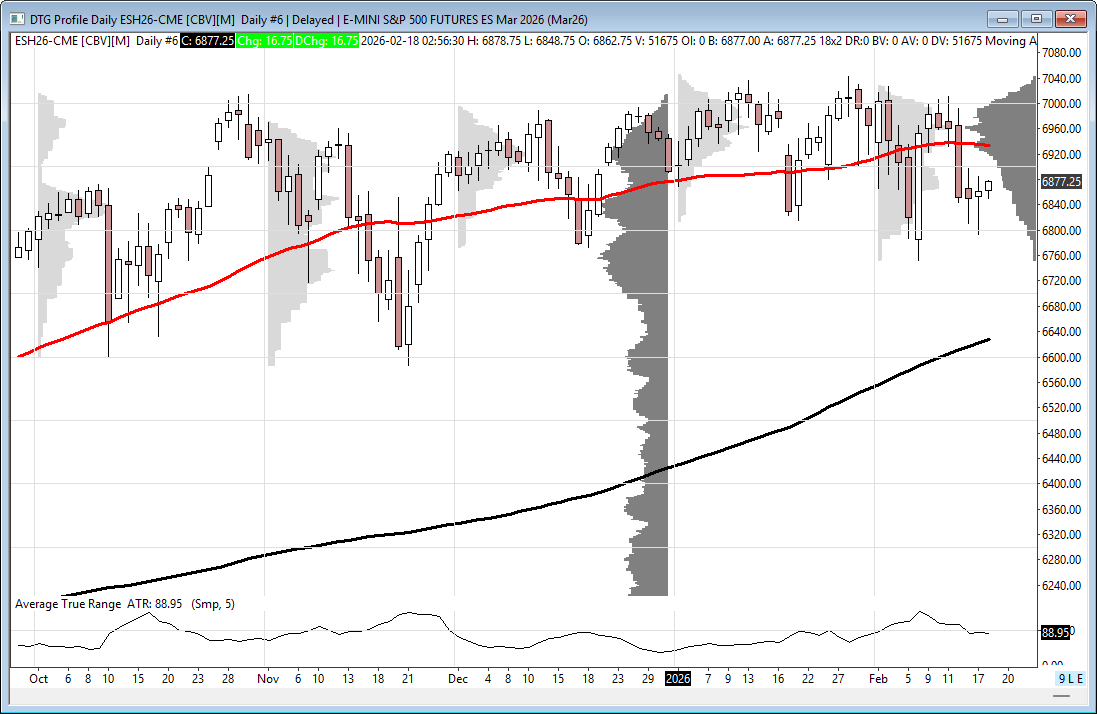Click the Oct label on date axis
The image size is (1097, 714).
tap(38, 678)
